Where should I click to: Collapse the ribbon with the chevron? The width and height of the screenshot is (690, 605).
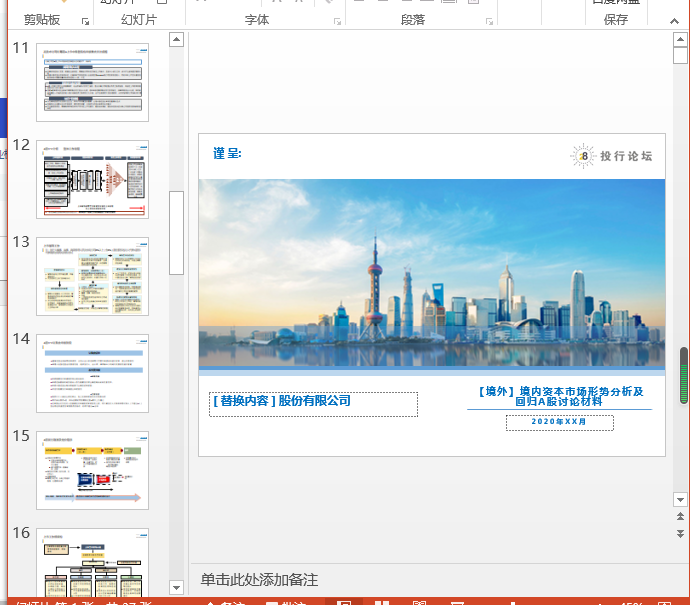coord(674,21)
